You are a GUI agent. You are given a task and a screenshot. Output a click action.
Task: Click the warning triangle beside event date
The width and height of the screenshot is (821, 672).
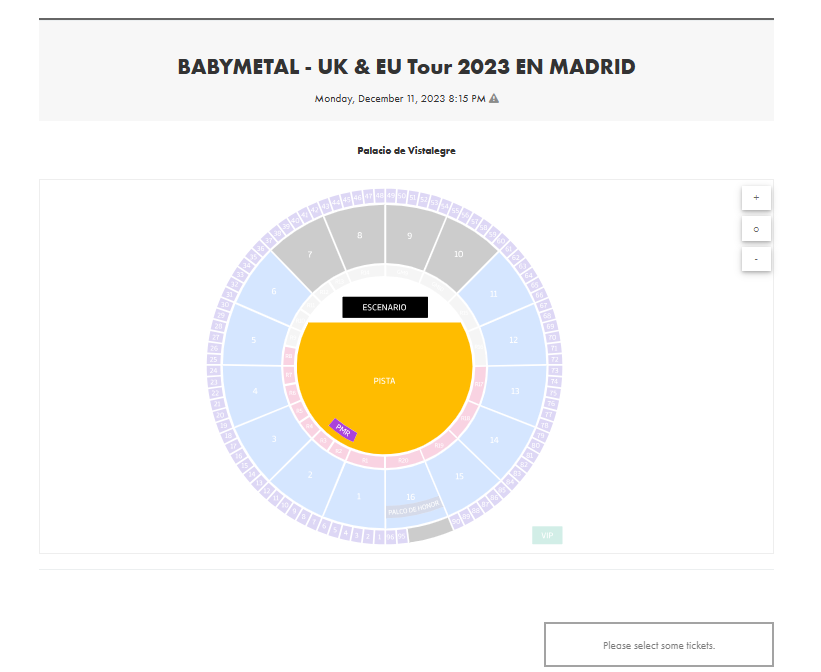tap(493, 98)
